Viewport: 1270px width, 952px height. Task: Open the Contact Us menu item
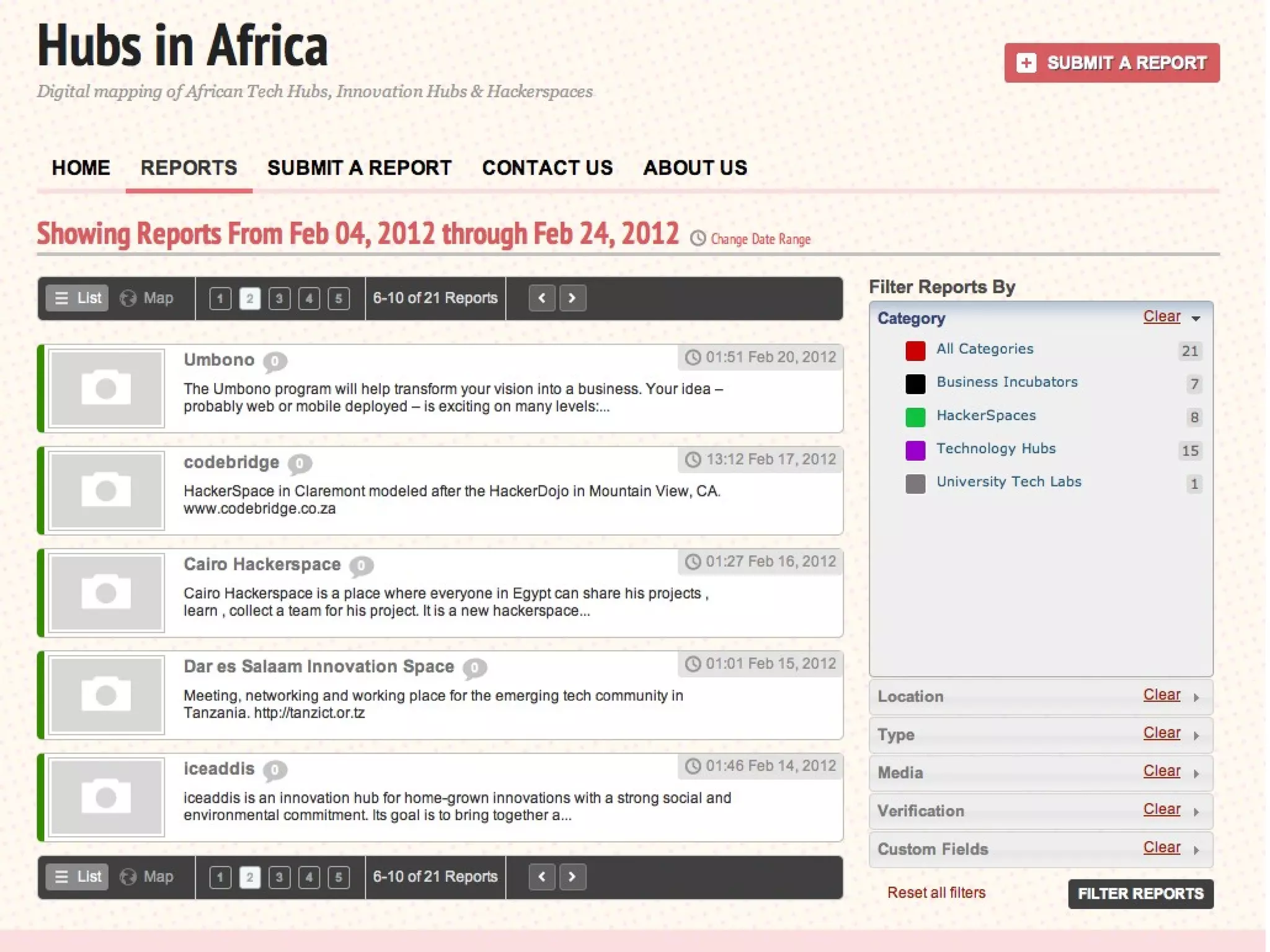click(547, 168)
